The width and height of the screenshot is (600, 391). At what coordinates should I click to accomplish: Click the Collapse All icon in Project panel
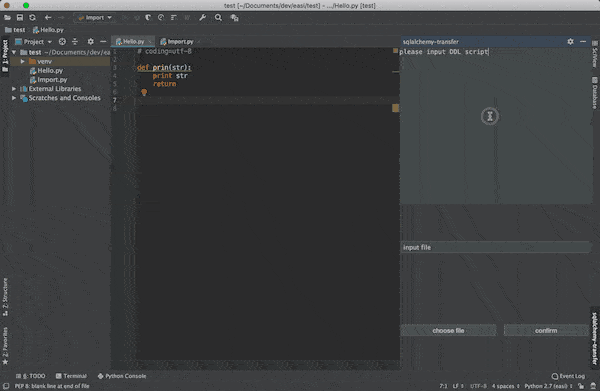click(x=75, y=41)
